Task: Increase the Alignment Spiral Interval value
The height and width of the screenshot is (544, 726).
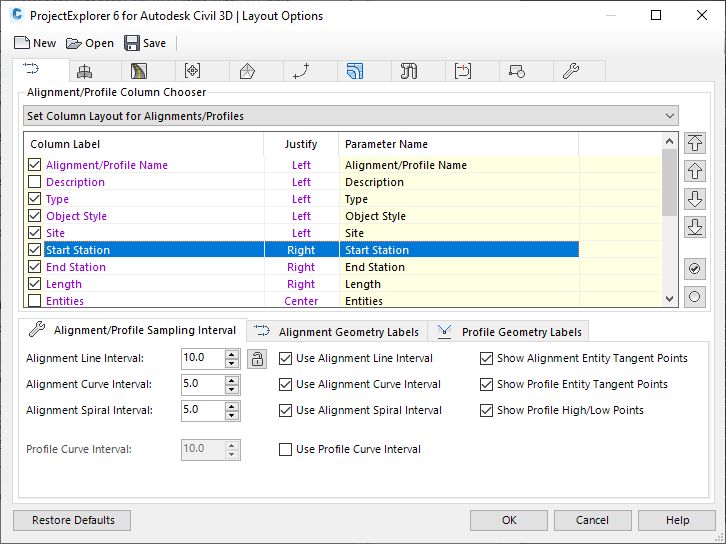Action: point(232,406)
